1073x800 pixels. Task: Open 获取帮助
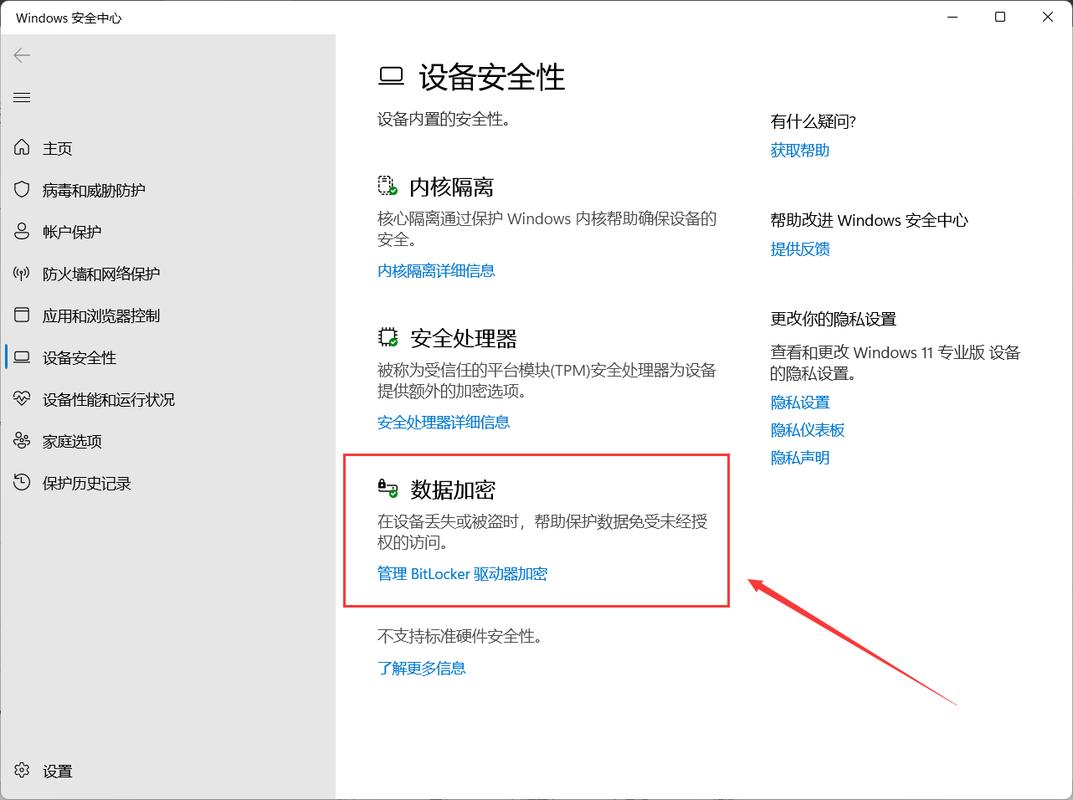(x=801, y=150)
